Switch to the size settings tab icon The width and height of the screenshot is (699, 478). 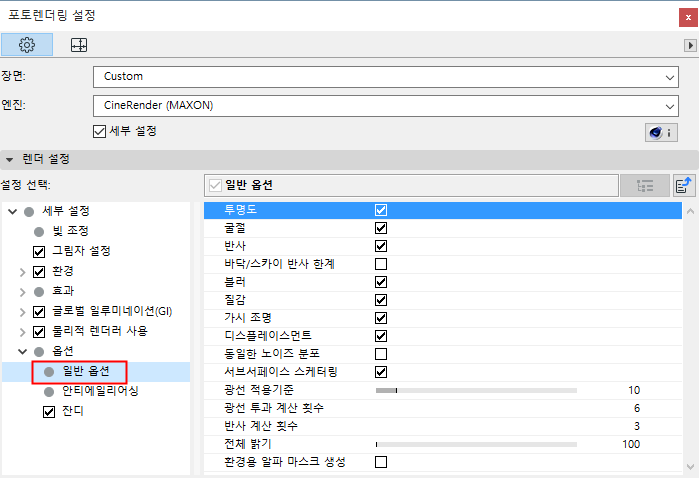tap(79, 45)
